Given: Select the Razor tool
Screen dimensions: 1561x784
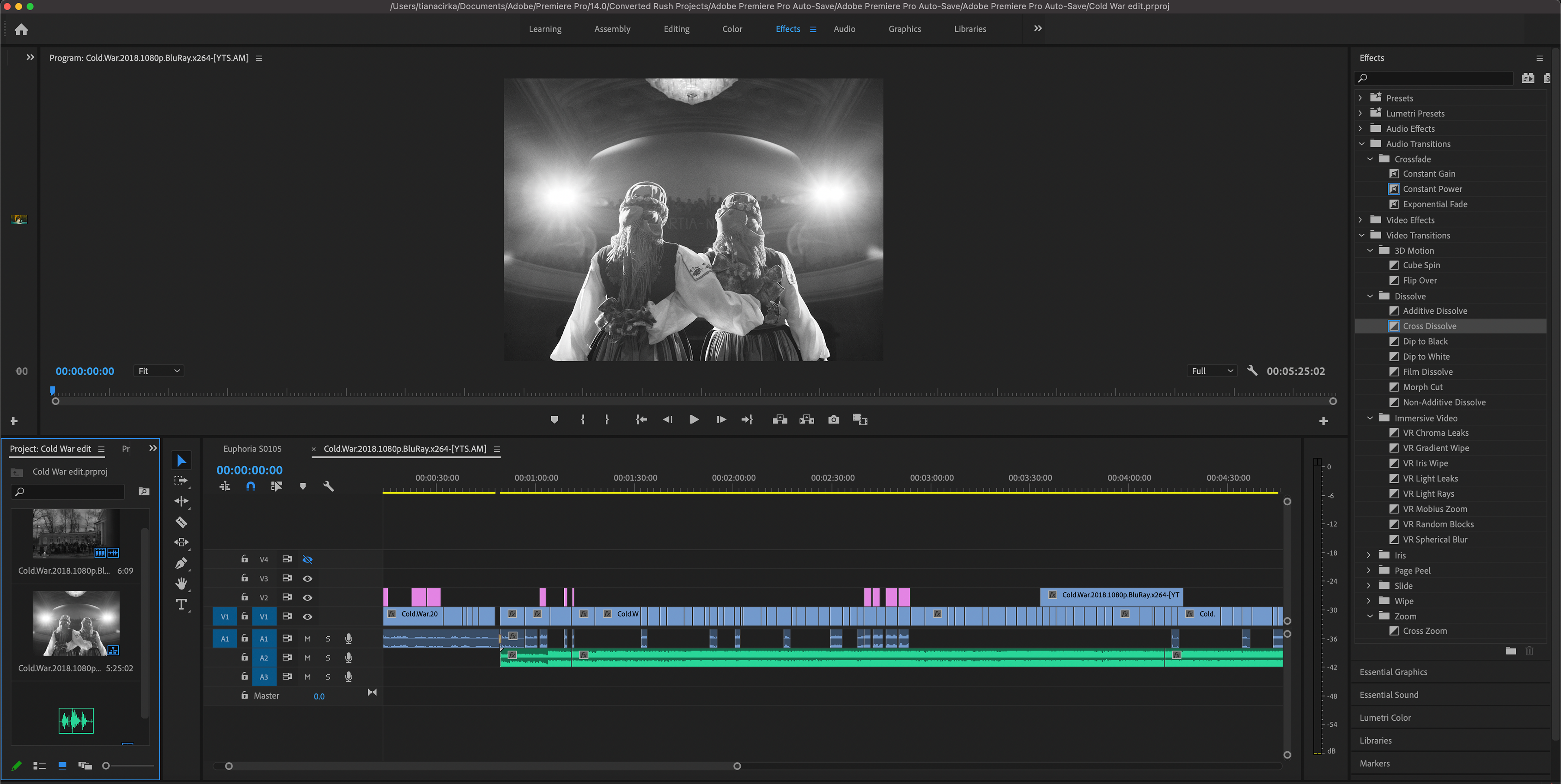Looking at the screenshot, I should pyautogui.click(x=181, y=522).
